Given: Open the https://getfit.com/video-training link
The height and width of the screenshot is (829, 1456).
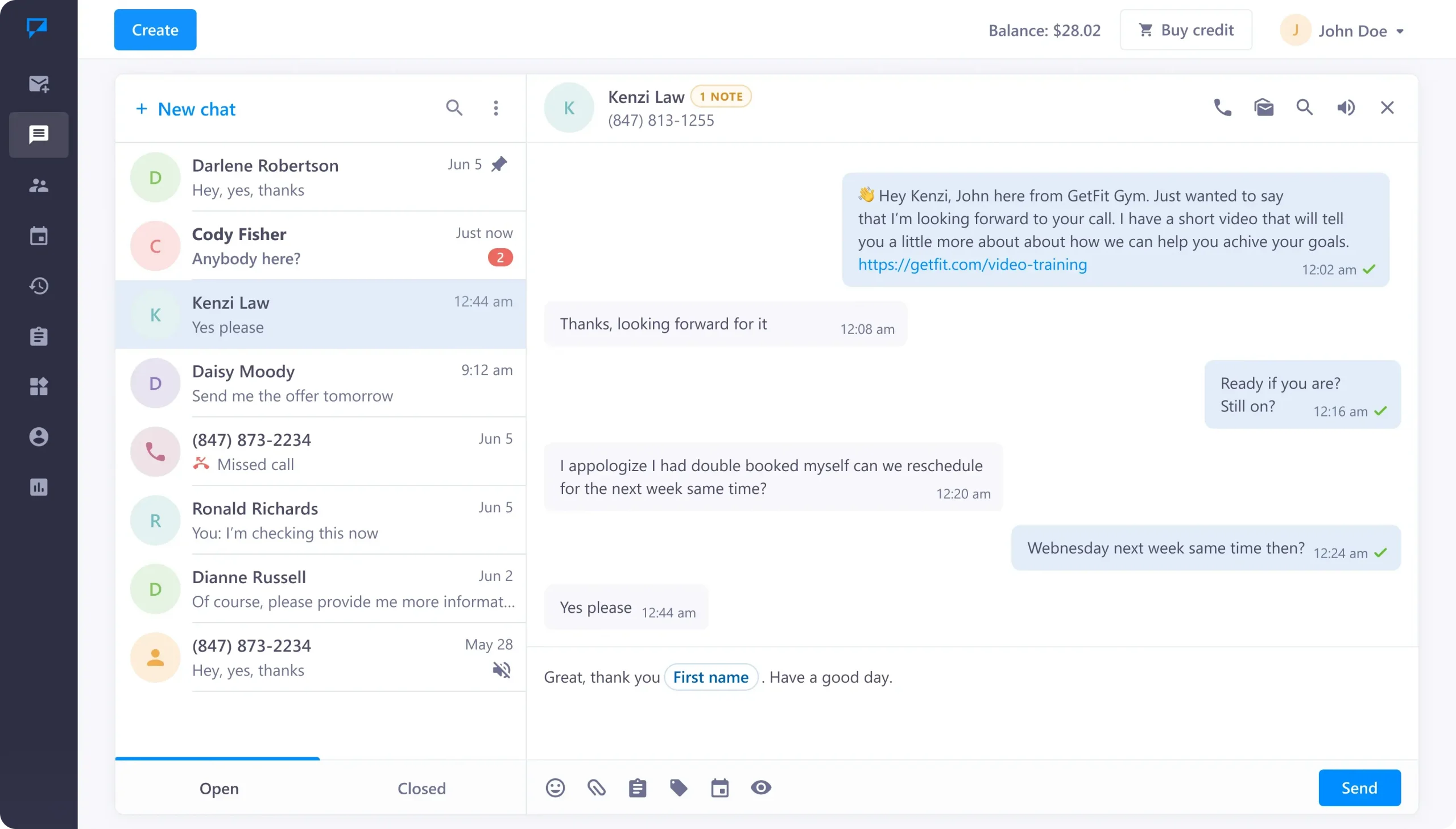Looking at the screenshot, I should point(972,263).
